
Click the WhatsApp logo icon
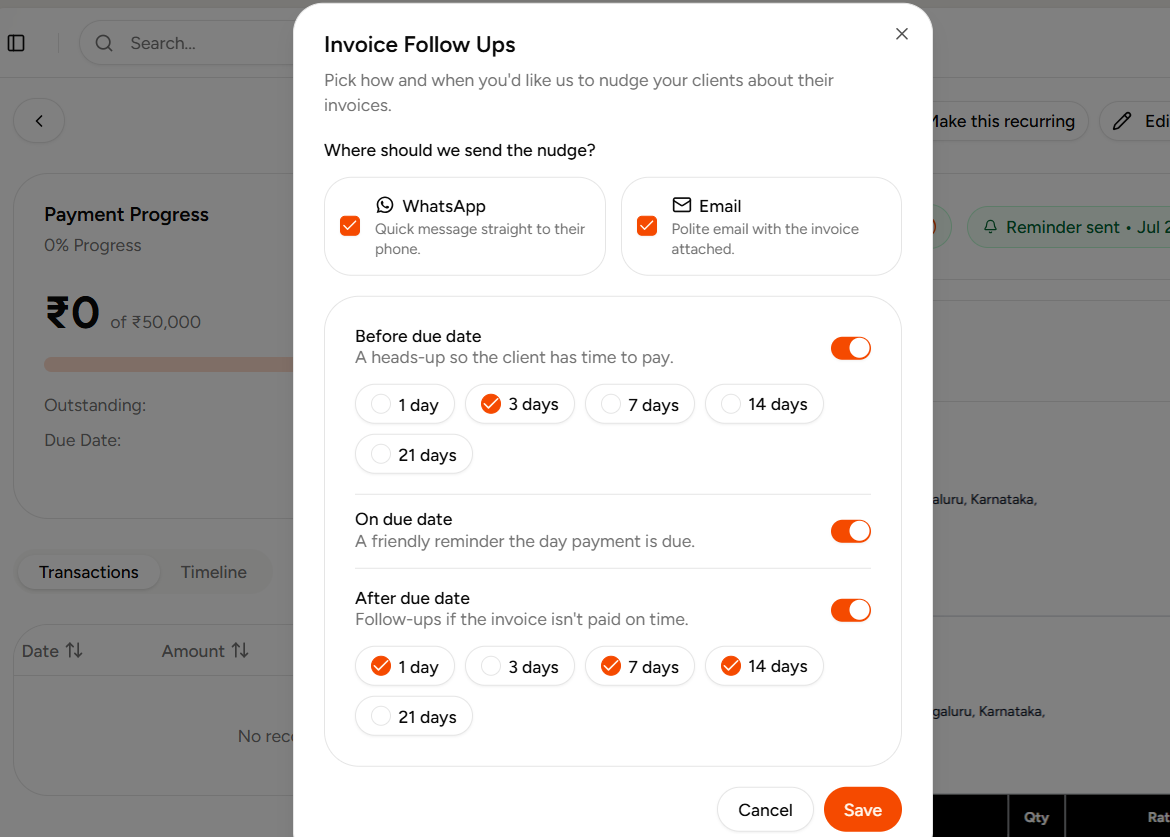[x=385, y=205]
